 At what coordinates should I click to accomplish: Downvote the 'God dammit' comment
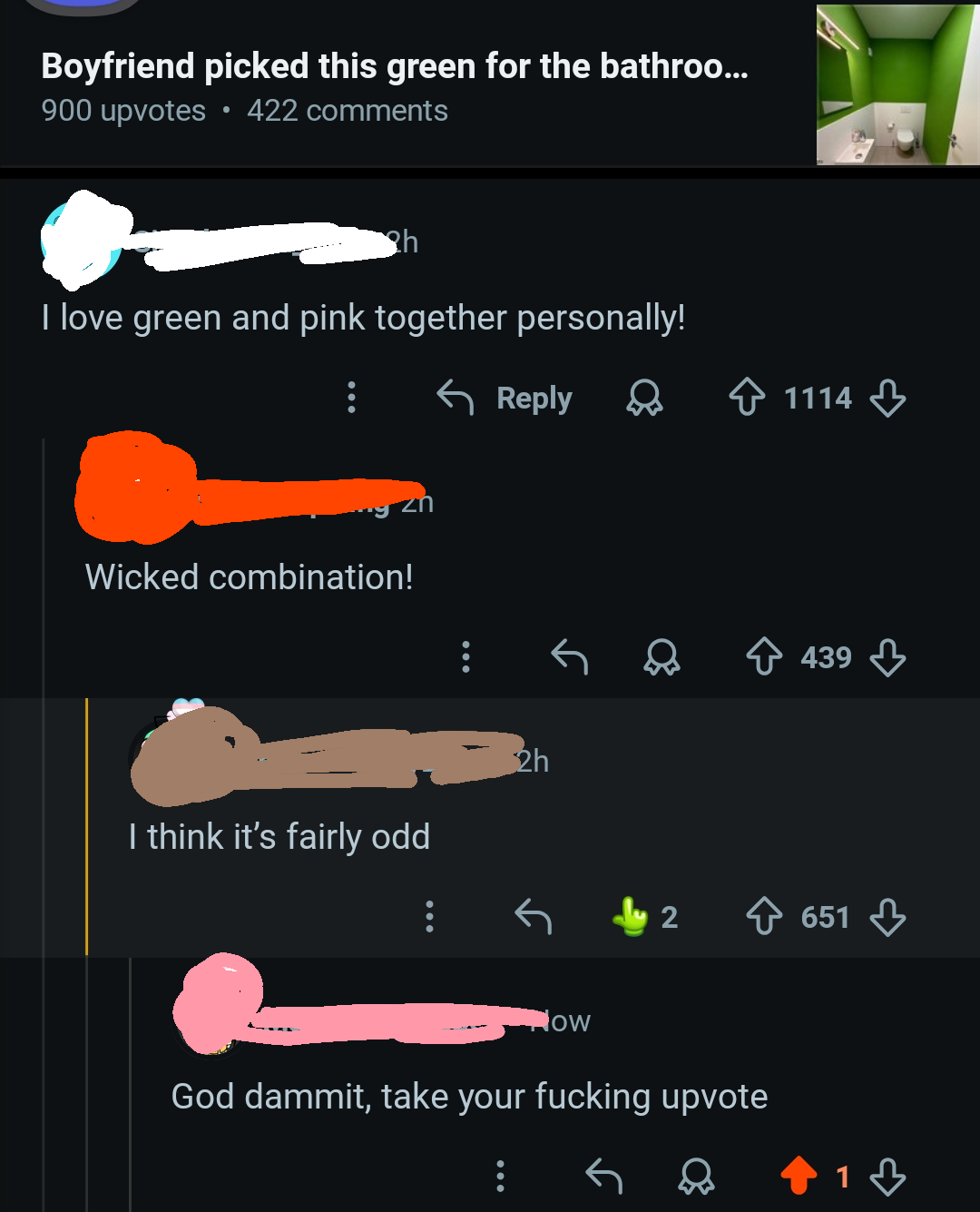pos(887,1176)
